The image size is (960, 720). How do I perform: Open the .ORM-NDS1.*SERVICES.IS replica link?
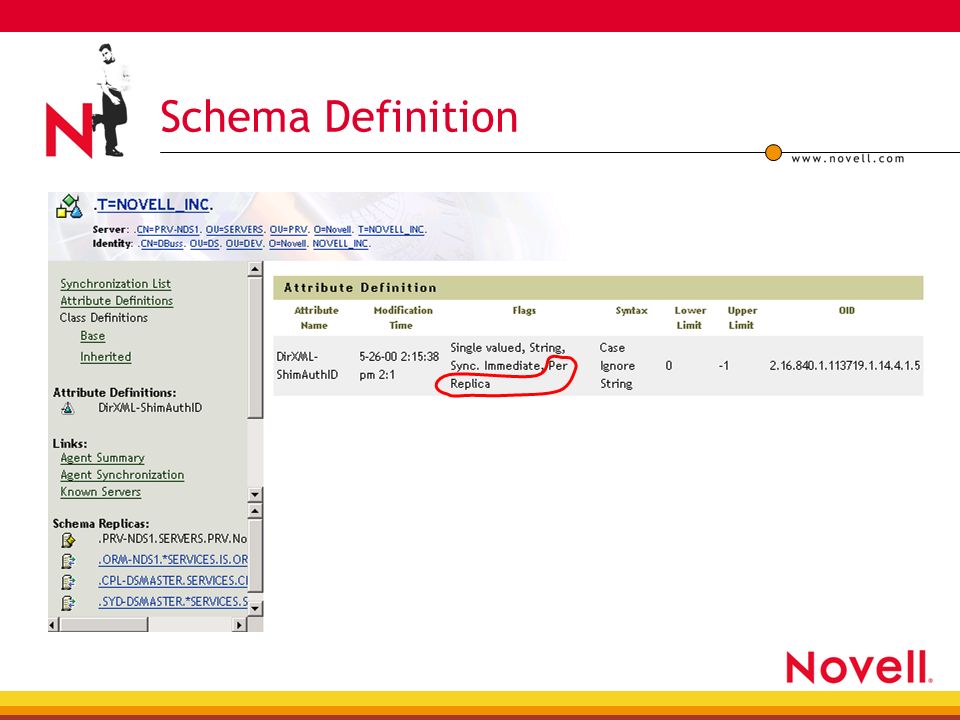point(173,560)
